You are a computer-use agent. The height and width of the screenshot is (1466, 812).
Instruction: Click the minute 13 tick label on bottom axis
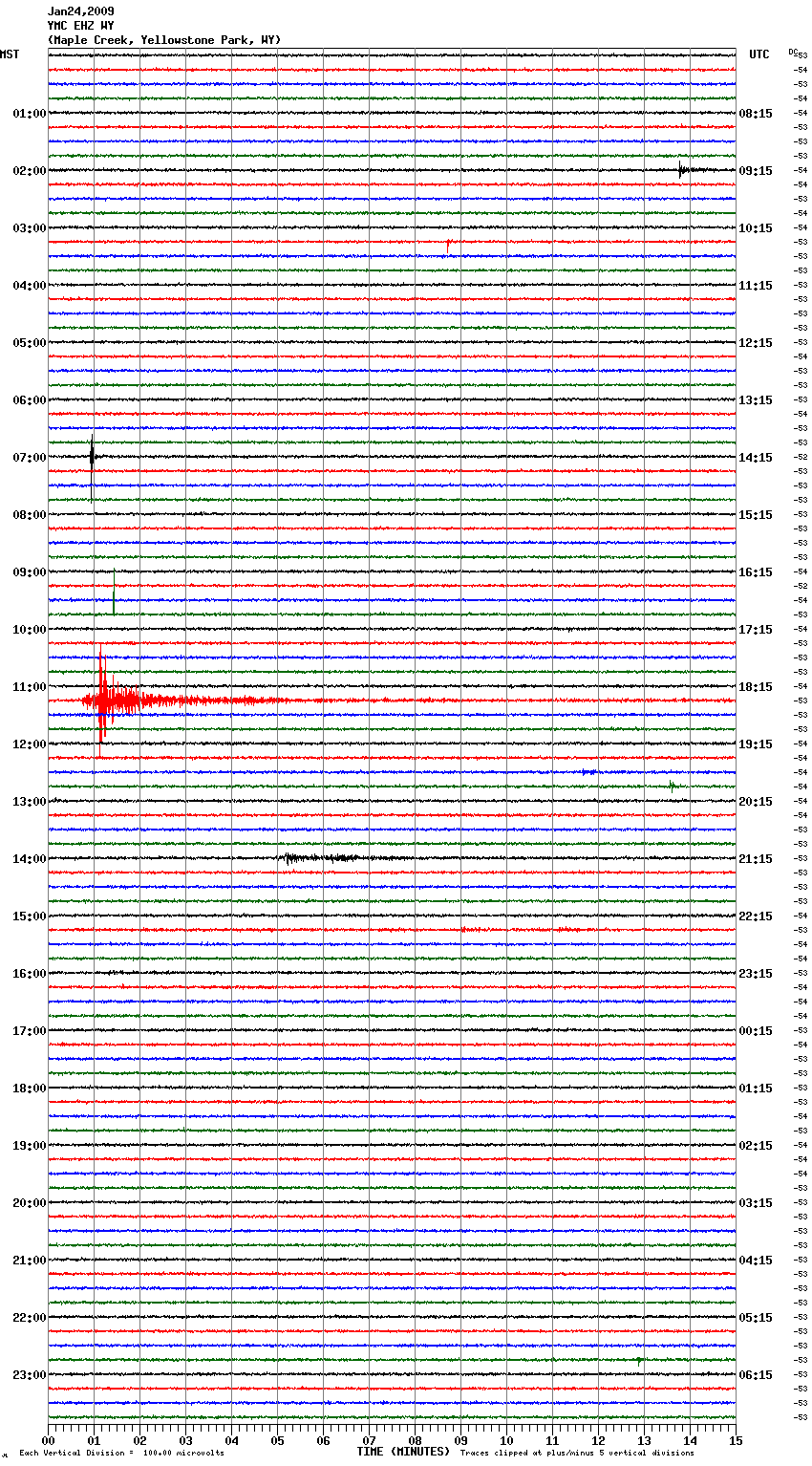pyautogui.click(x=645, y=1440)
